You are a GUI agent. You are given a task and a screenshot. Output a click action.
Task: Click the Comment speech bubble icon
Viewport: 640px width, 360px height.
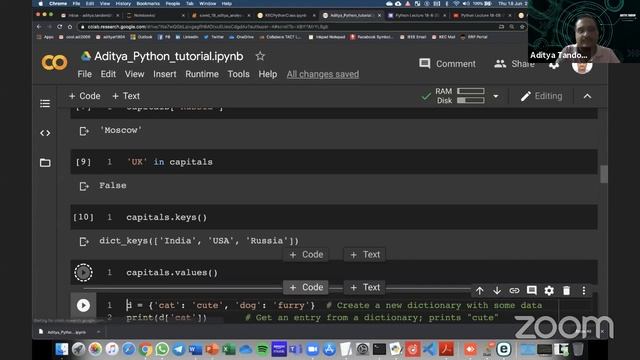[424, 64]
